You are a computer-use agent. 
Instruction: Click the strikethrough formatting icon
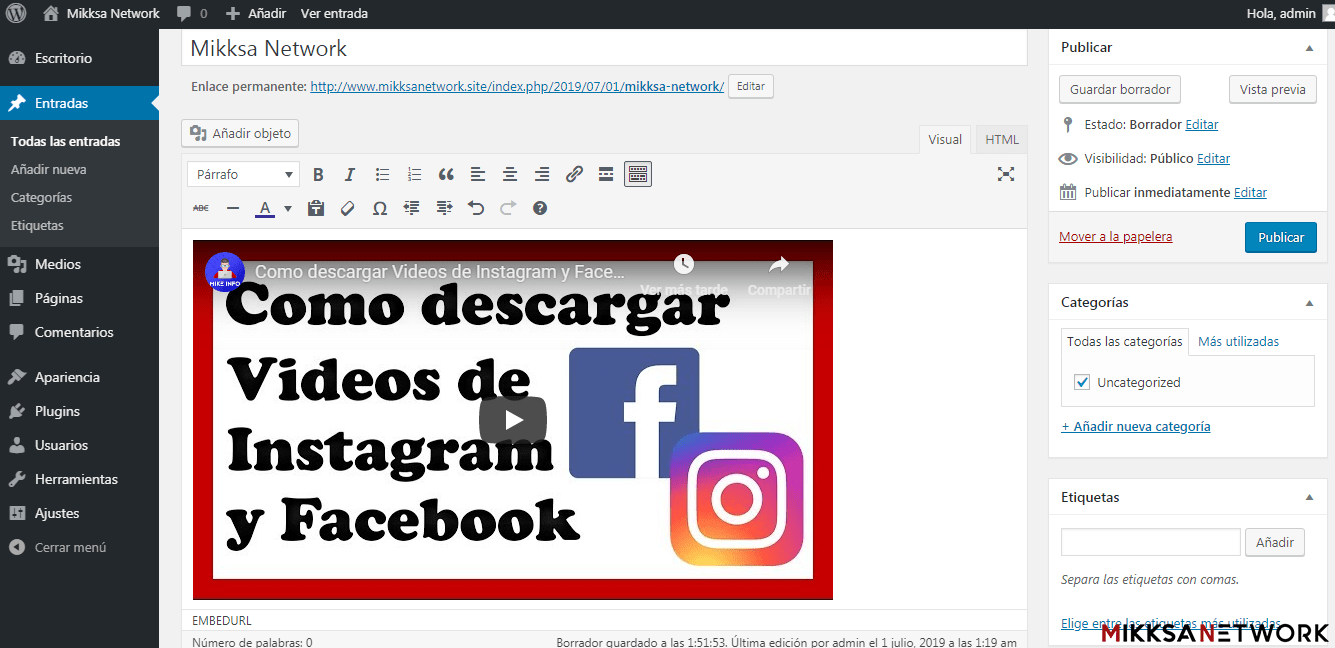(x=201, y=208)
